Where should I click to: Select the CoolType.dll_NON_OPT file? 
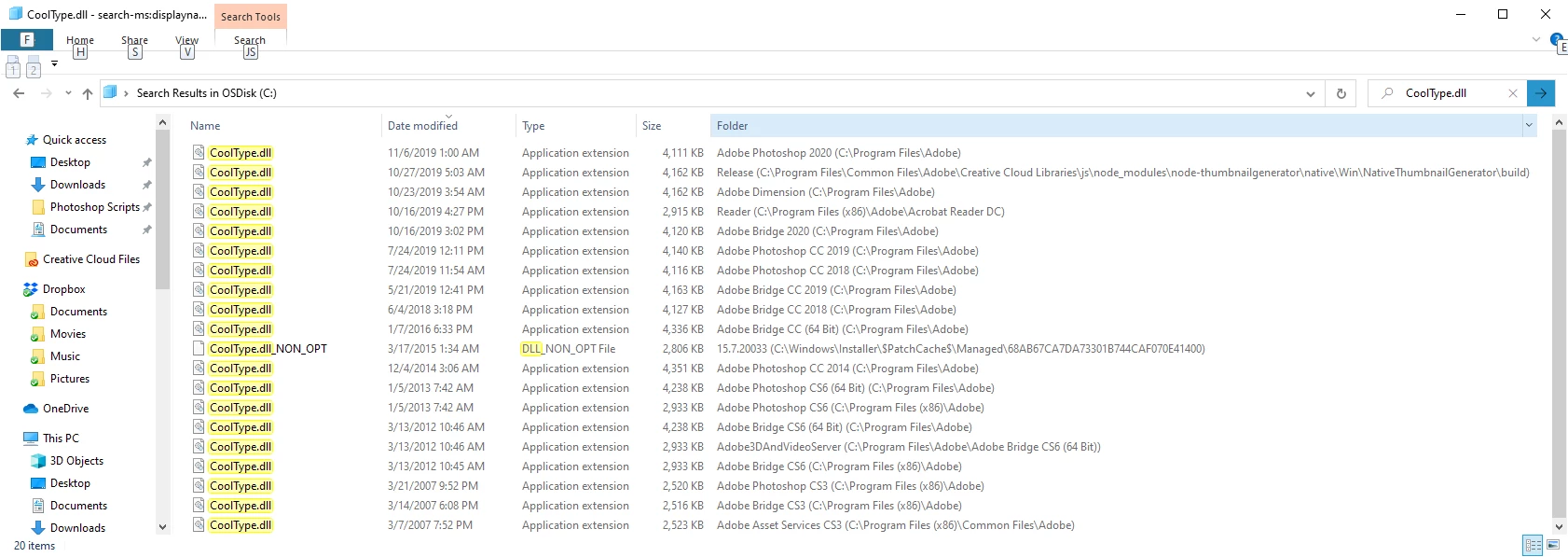(x=268, y=349)
